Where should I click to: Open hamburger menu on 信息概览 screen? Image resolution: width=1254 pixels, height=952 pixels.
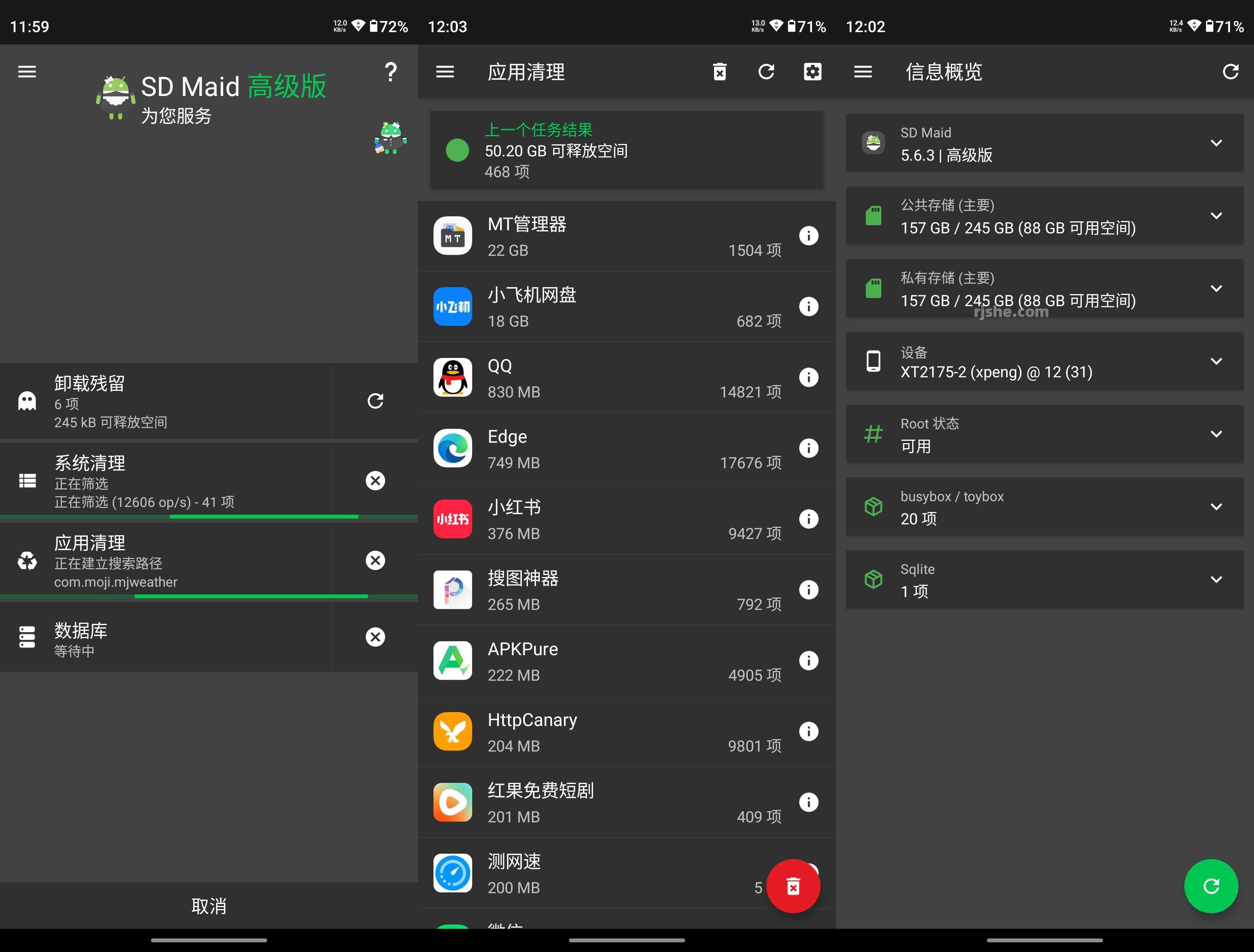pos(863,72)
